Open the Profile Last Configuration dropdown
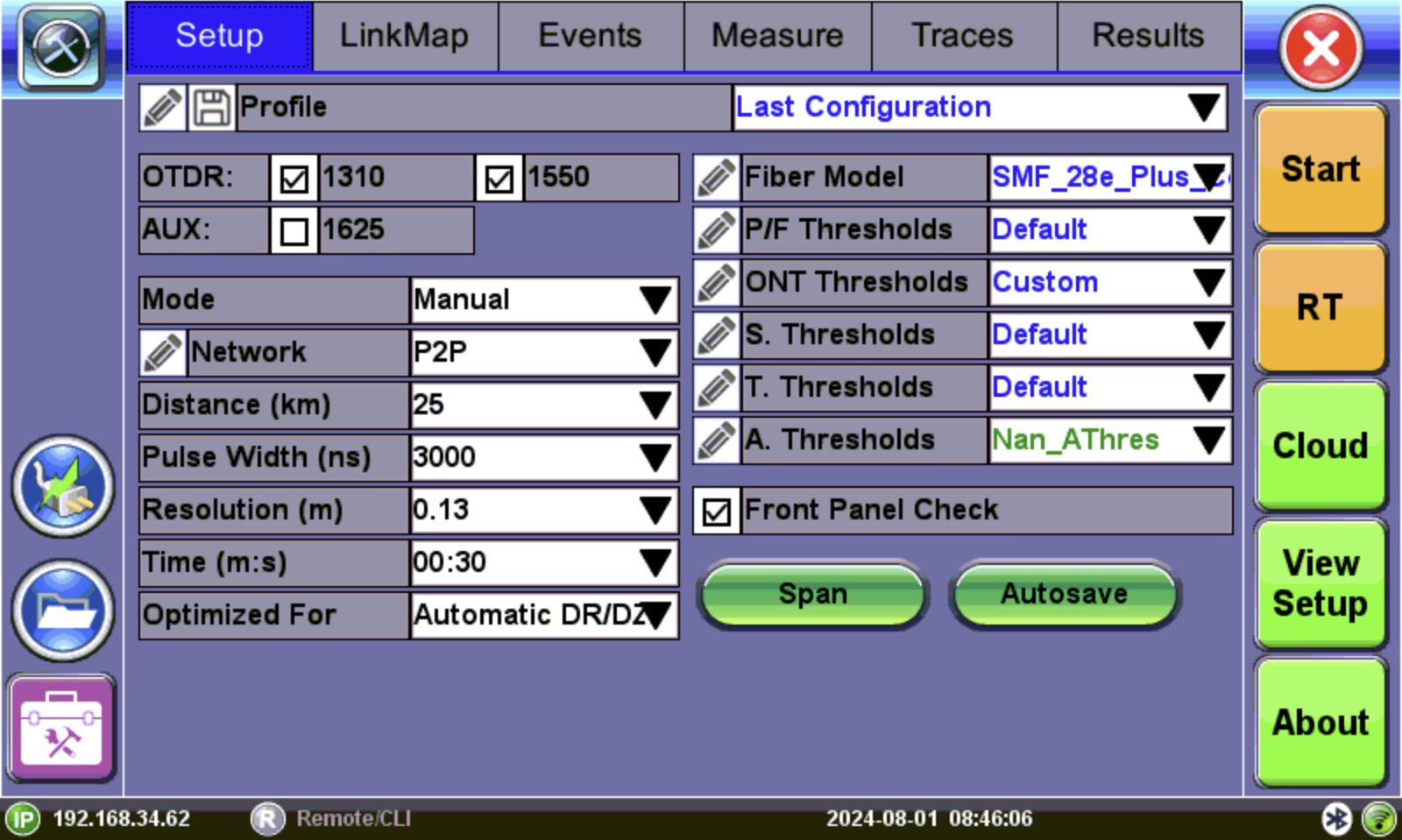1402x840 pixels. (980, 108)
